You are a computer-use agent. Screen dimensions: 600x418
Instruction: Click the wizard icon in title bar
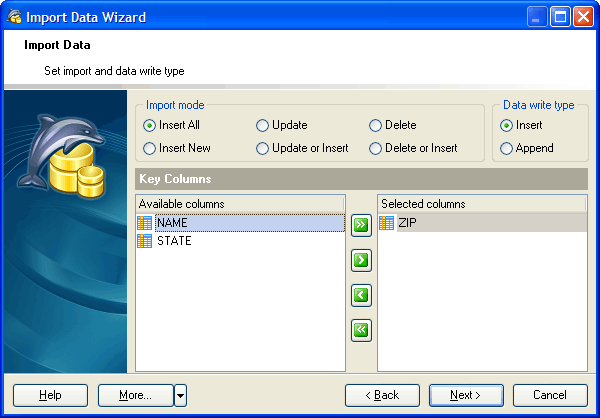click(x=14, y=16)
